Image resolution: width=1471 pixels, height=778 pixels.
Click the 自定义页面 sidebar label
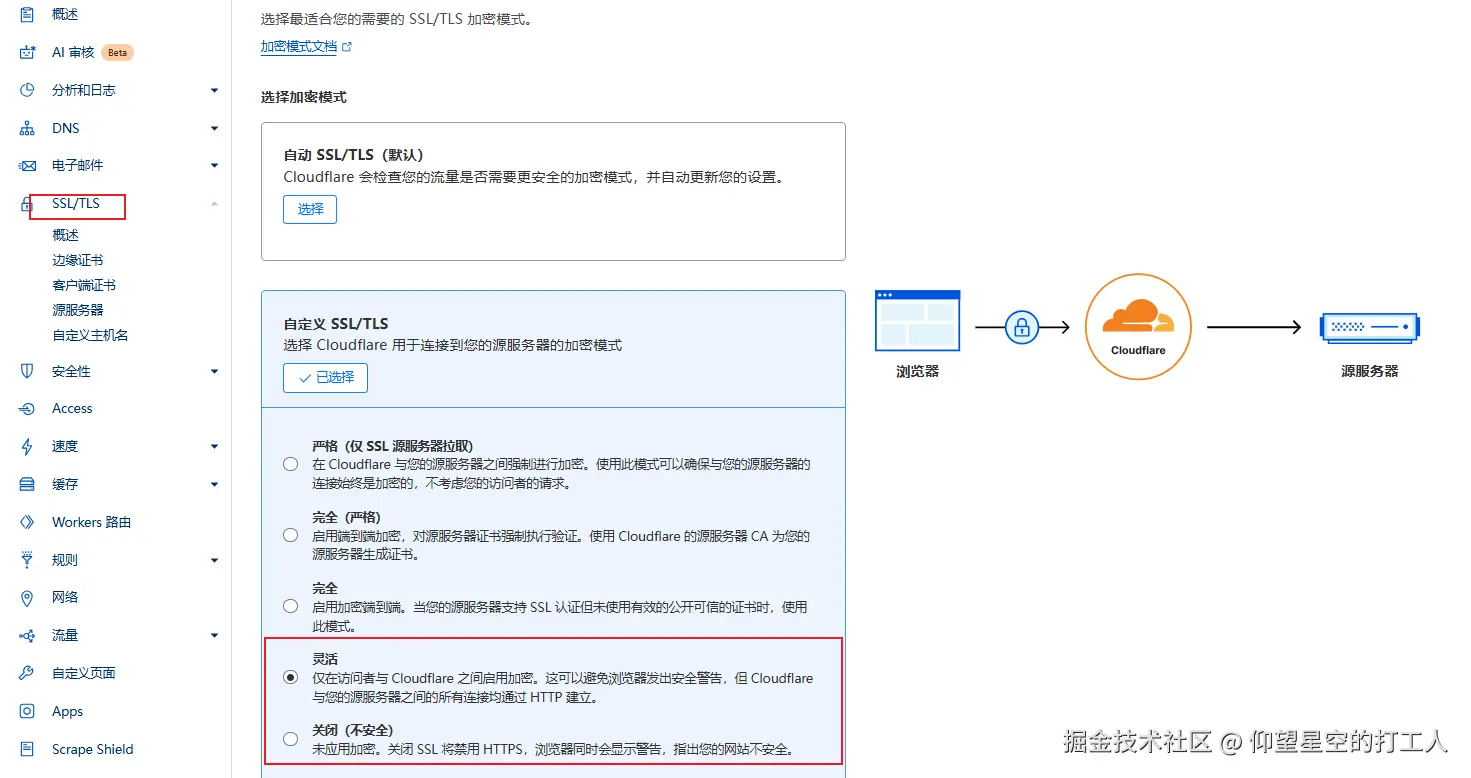point(84,673)
